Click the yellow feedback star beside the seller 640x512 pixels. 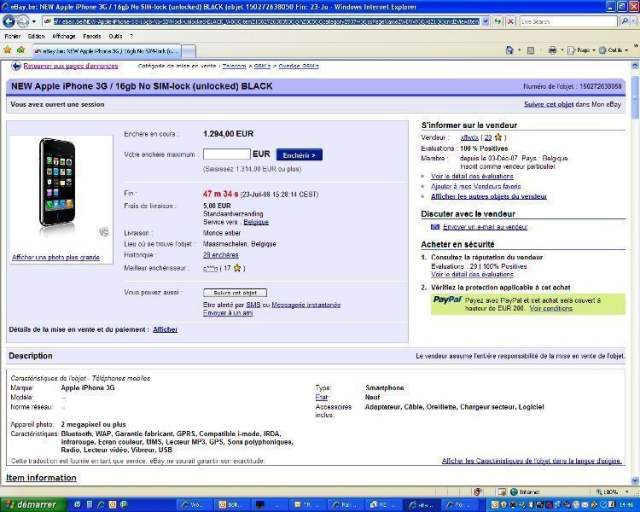pyautogui.click(x=499, y=136)
